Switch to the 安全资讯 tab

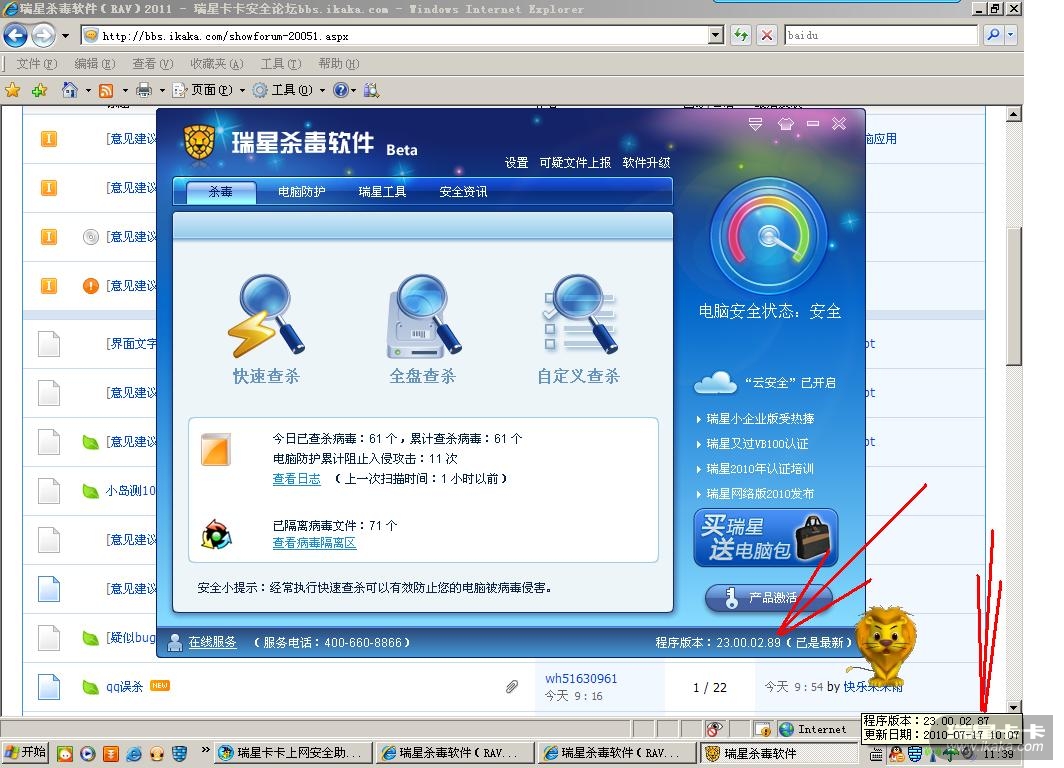tap(463, 191)
